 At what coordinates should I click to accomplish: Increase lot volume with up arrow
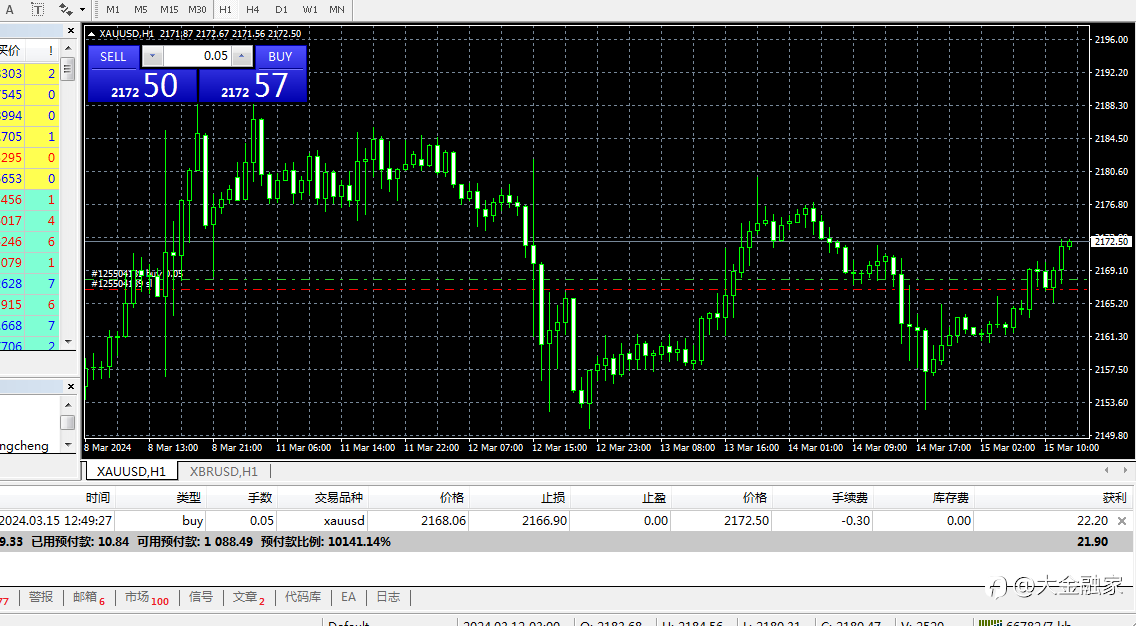click(x=242, y=56)
